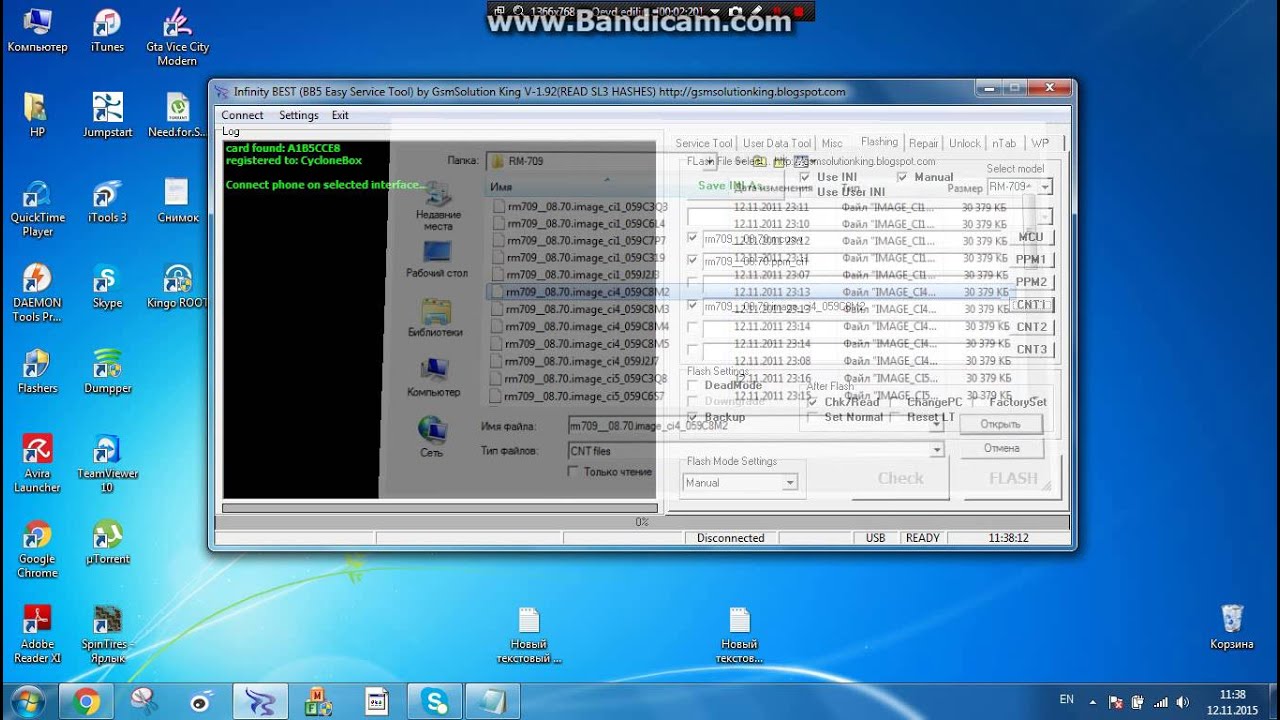Image resolution: width=1280 pixels, height=720 pixels.
Task: Enable Set Normal checkbox
Action: [813, 417]
